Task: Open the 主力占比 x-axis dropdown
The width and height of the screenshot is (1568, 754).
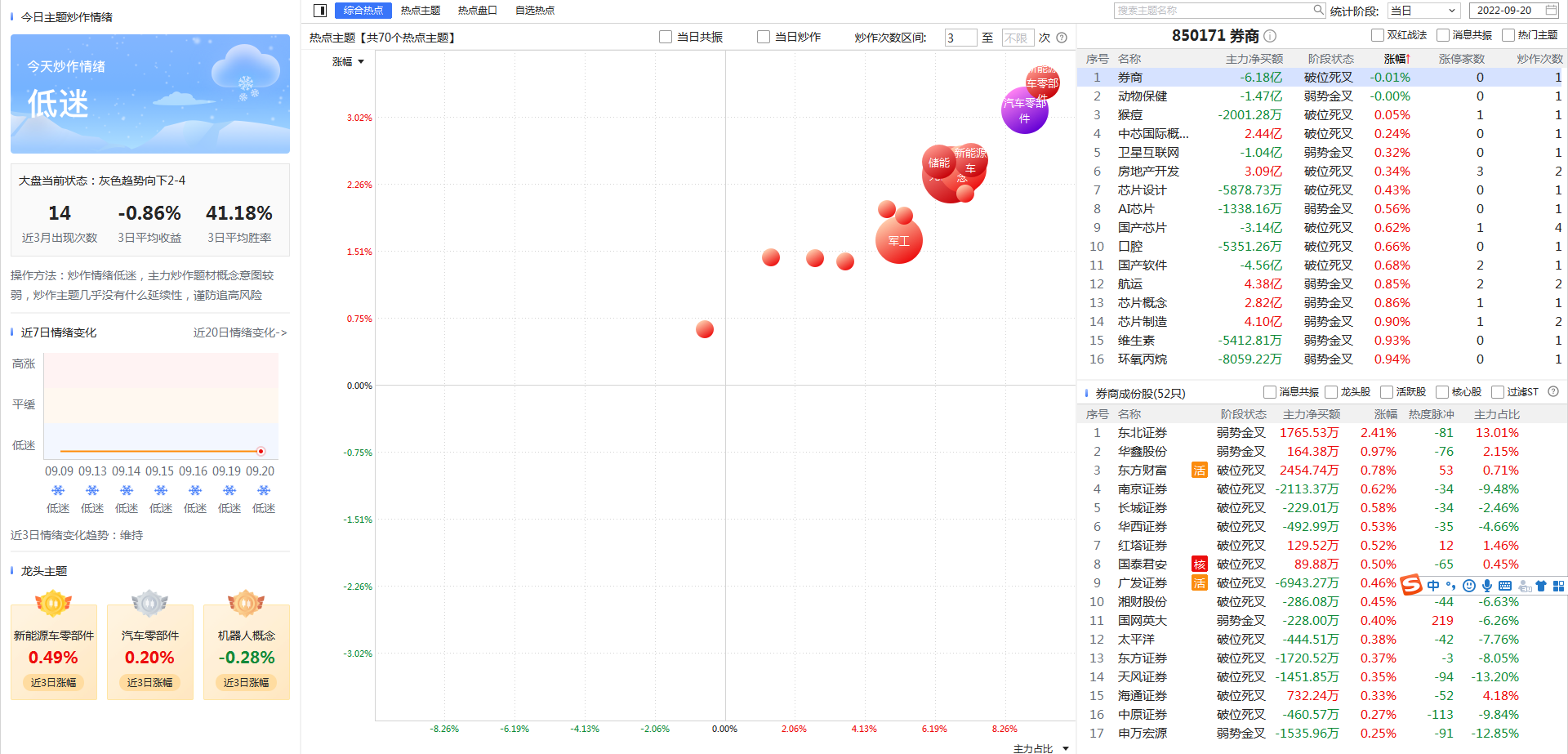Action: (1040, 748)
